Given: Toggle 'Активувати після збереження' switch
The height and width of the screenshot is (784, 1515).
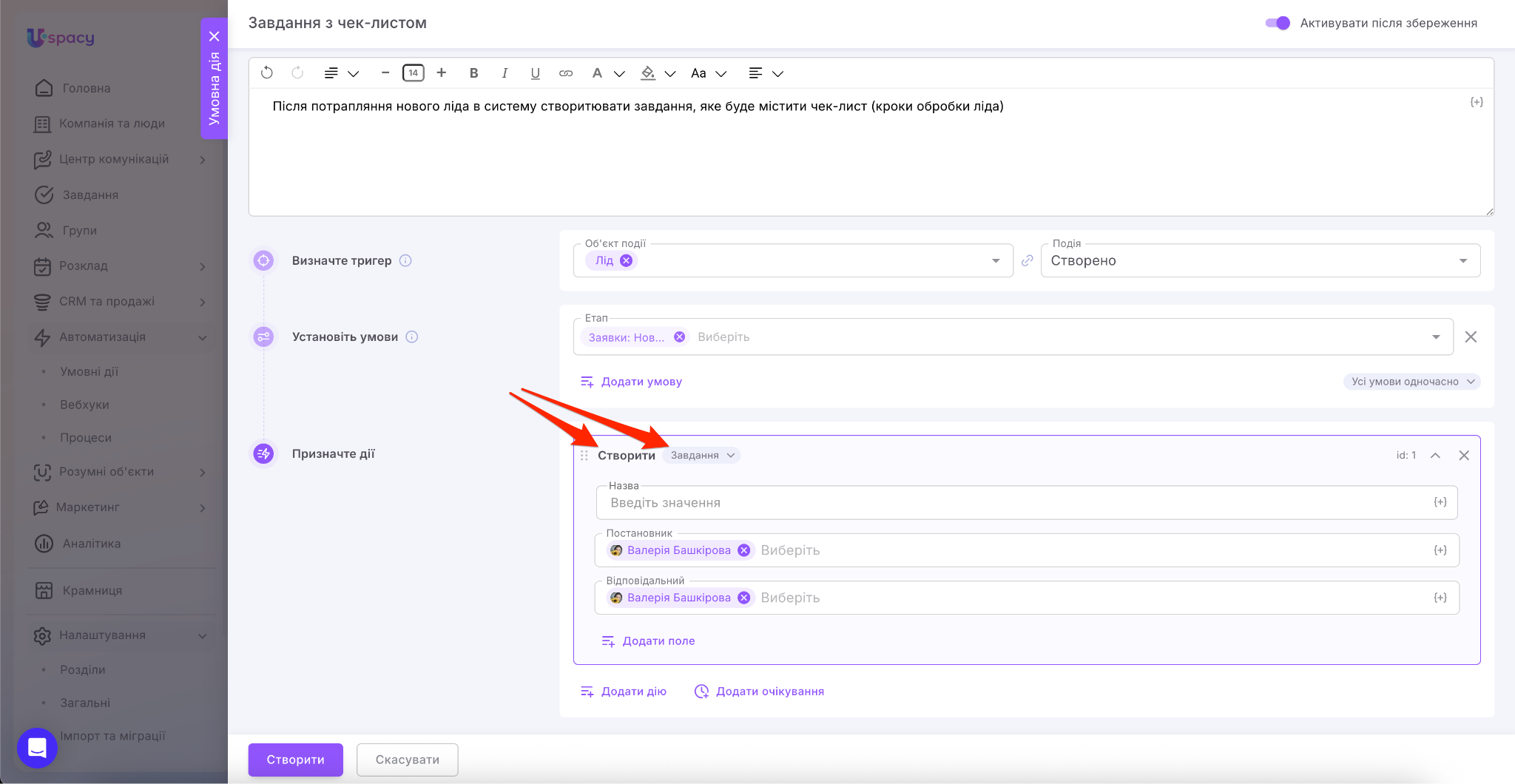Looking at the screenshot, I should pos(1278,23).
